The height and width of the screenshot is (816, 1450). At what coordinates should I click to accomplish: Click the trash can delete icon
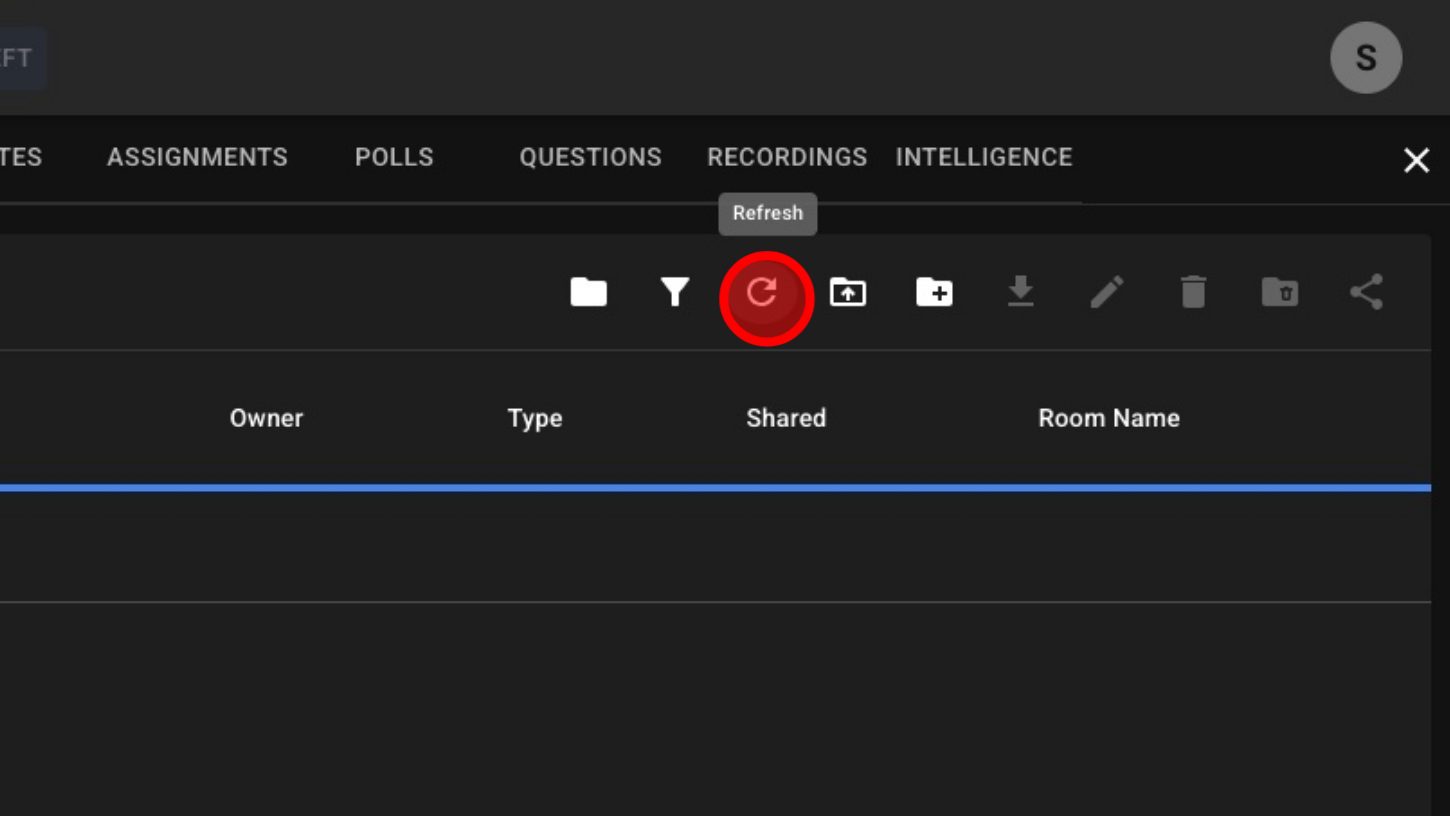click(x=1193, y=293)
